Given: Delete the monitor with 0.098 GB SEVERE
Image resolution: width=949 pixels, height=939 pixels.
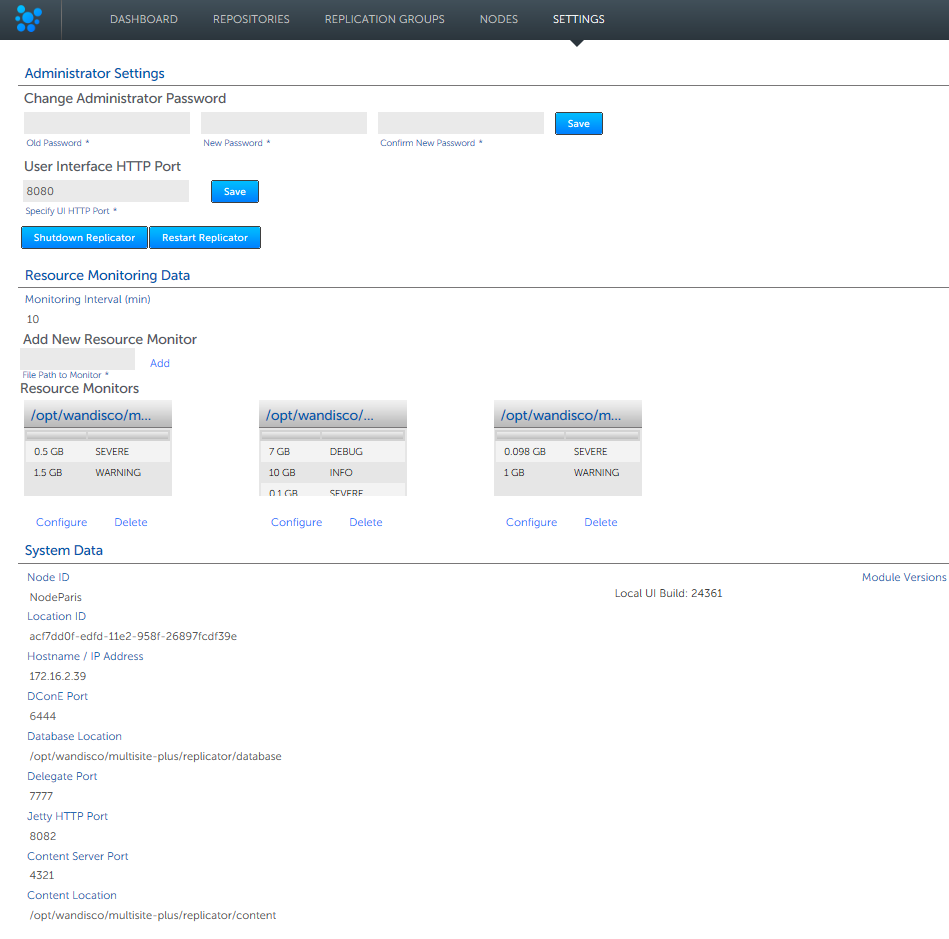Looking at the screenshot, I should coord(600,522).
